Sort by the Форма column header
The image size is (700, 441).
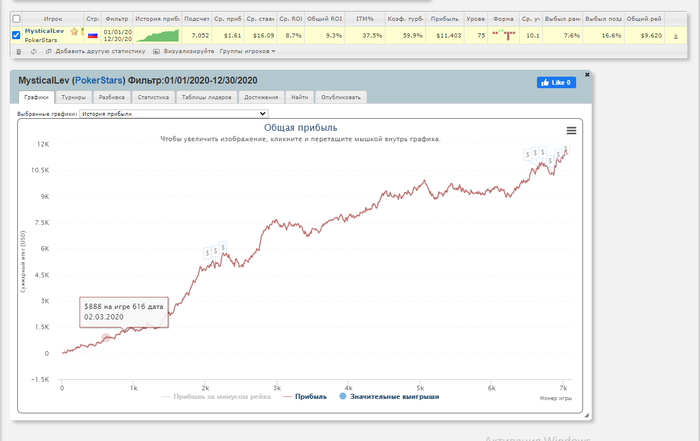click(503, 19)
